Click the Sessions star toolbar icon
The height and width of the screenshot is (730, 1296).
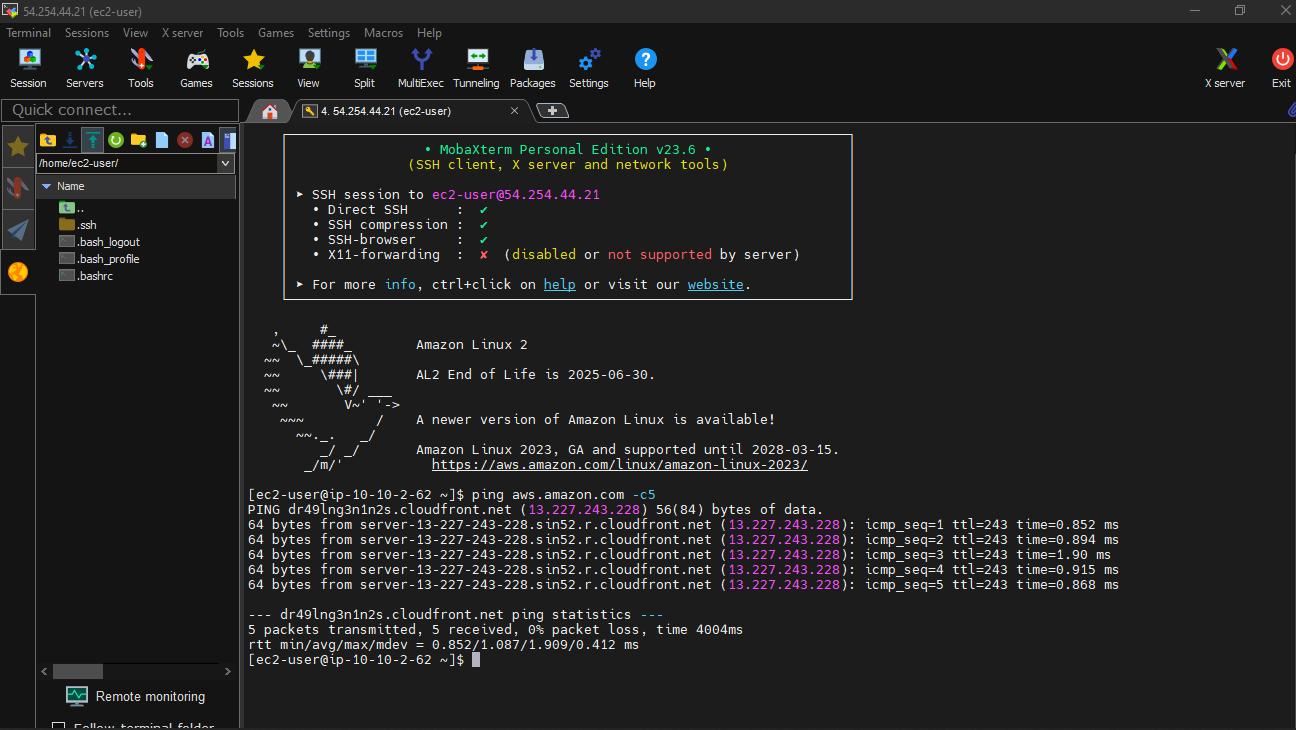(253, 68)
